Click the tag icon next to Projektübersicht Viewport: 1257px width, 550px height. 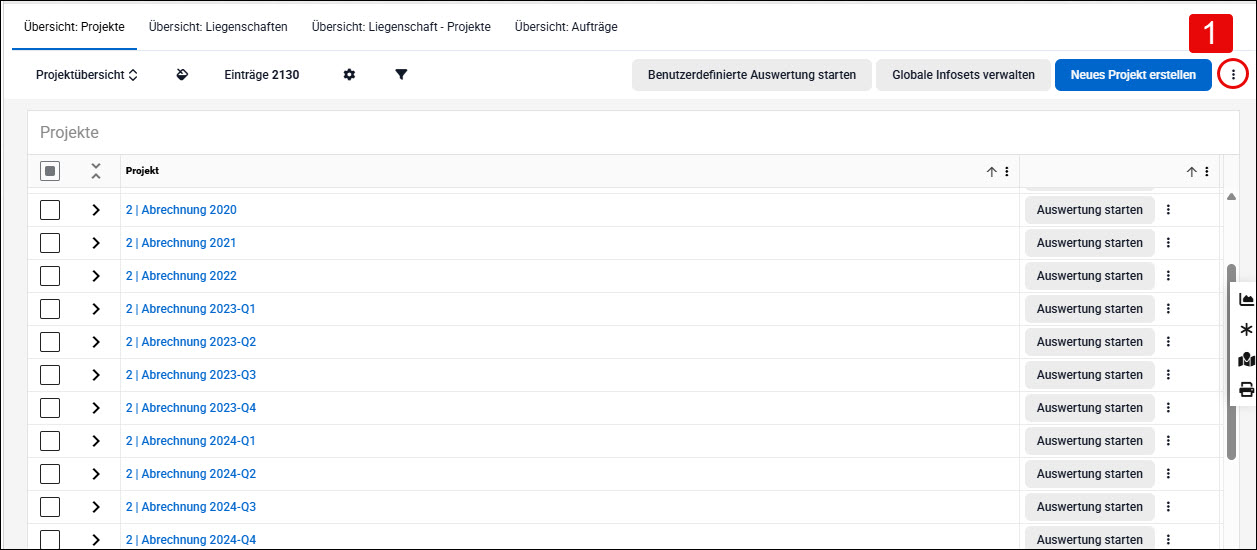(182, 75)
